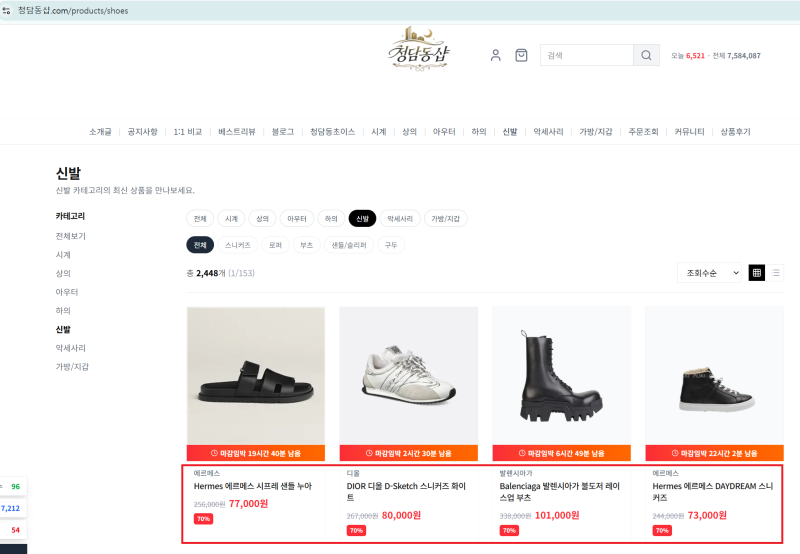Image resolution: width=800 pixels, height=554 pixels.
Task: Click the browser site info icon
Action: [x=8, y=9]
